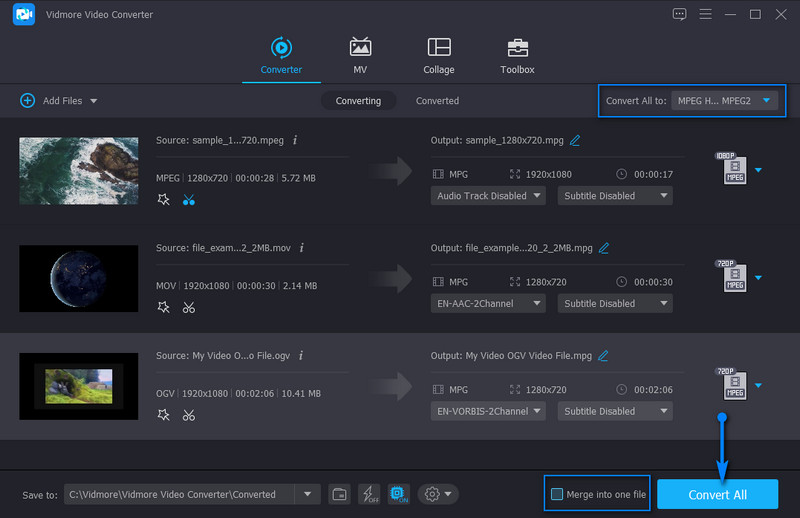This screenshot has height=518, width=800.
Task: Open the Audio Track Disabled dropdown
Action: coord(489,196)
